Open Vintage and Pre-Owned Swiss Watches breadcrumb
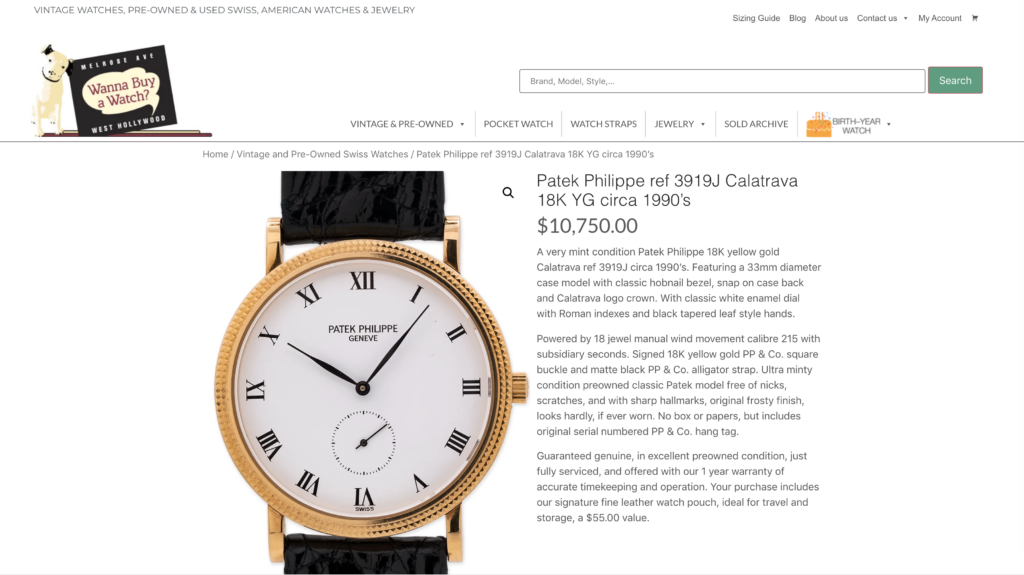Screen dimensions: 1024x575 coord(322,154)
